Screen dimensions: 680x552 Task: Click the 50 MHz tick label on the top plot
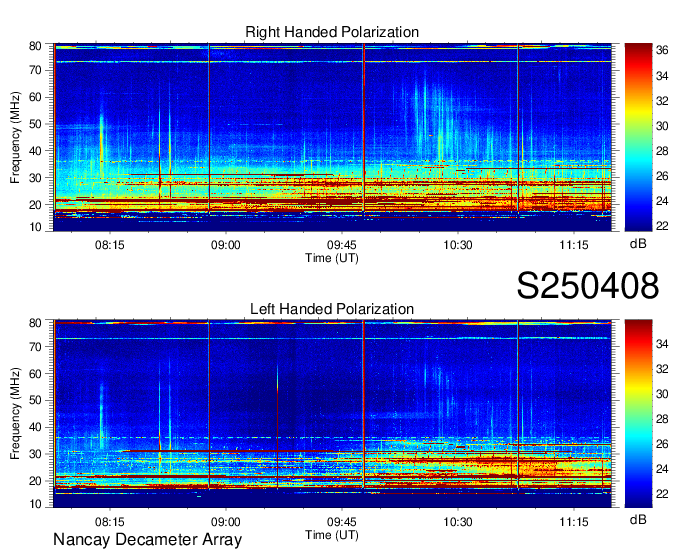[x=35, y=124]
